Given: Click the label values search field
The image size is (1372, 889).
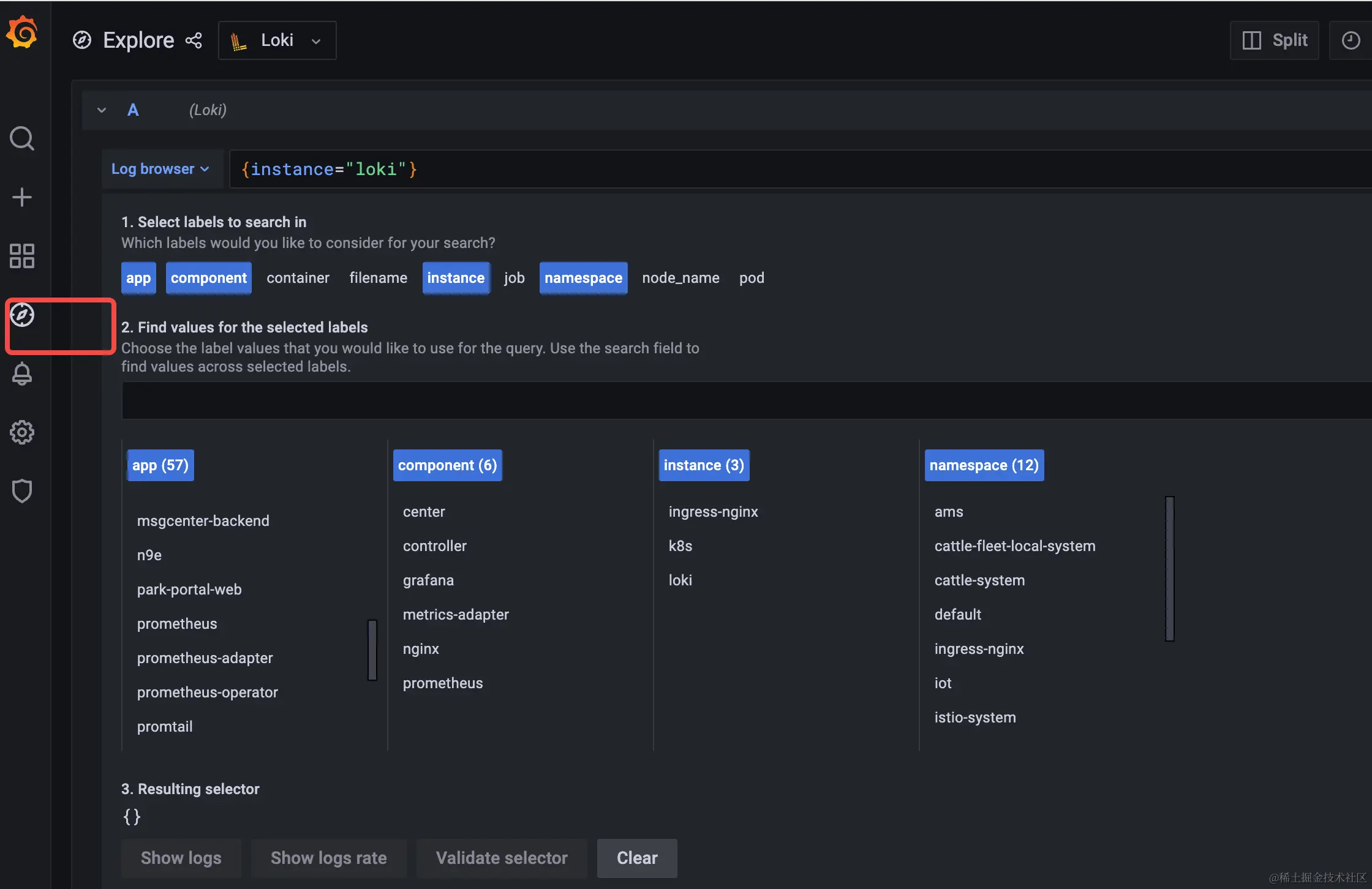Looking at the screenshot, I should pyautogui.click(x=747, y=400).
